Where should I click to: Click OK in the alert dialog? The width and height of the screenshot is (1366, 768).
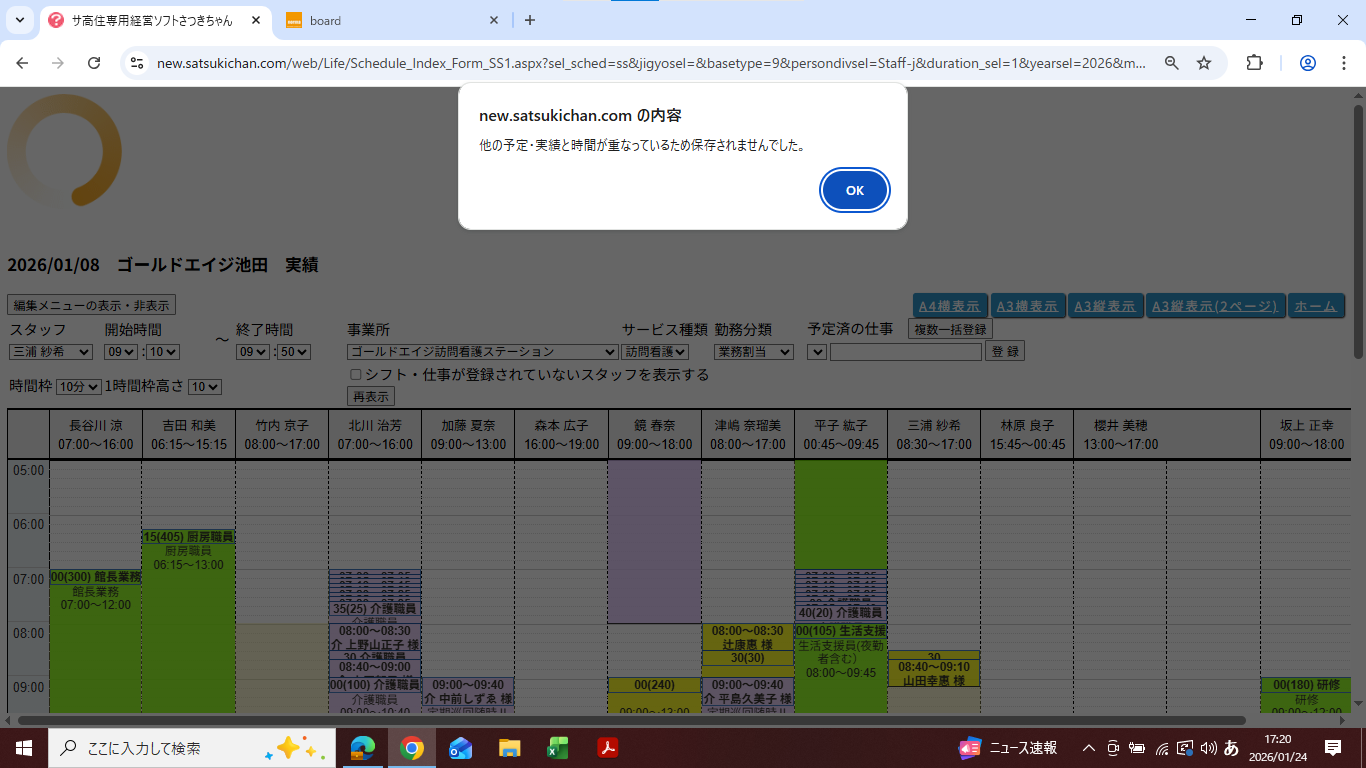(854, 190)
